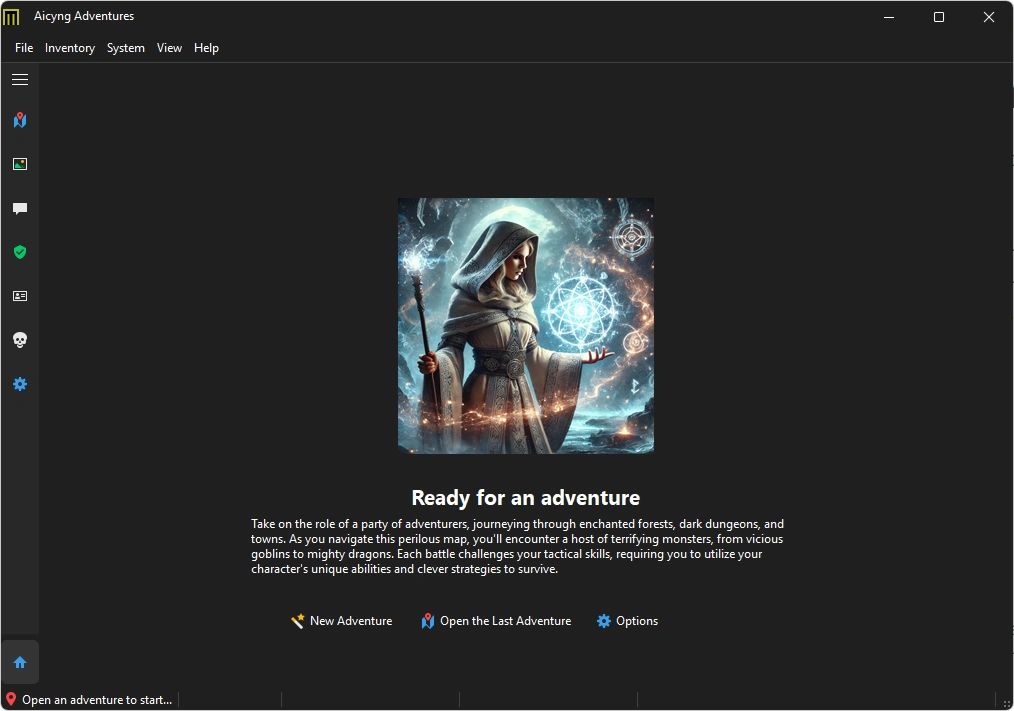Viewport: 1014px width, 711px height.
Task: Open the System menu
Action: coord(125,48)
